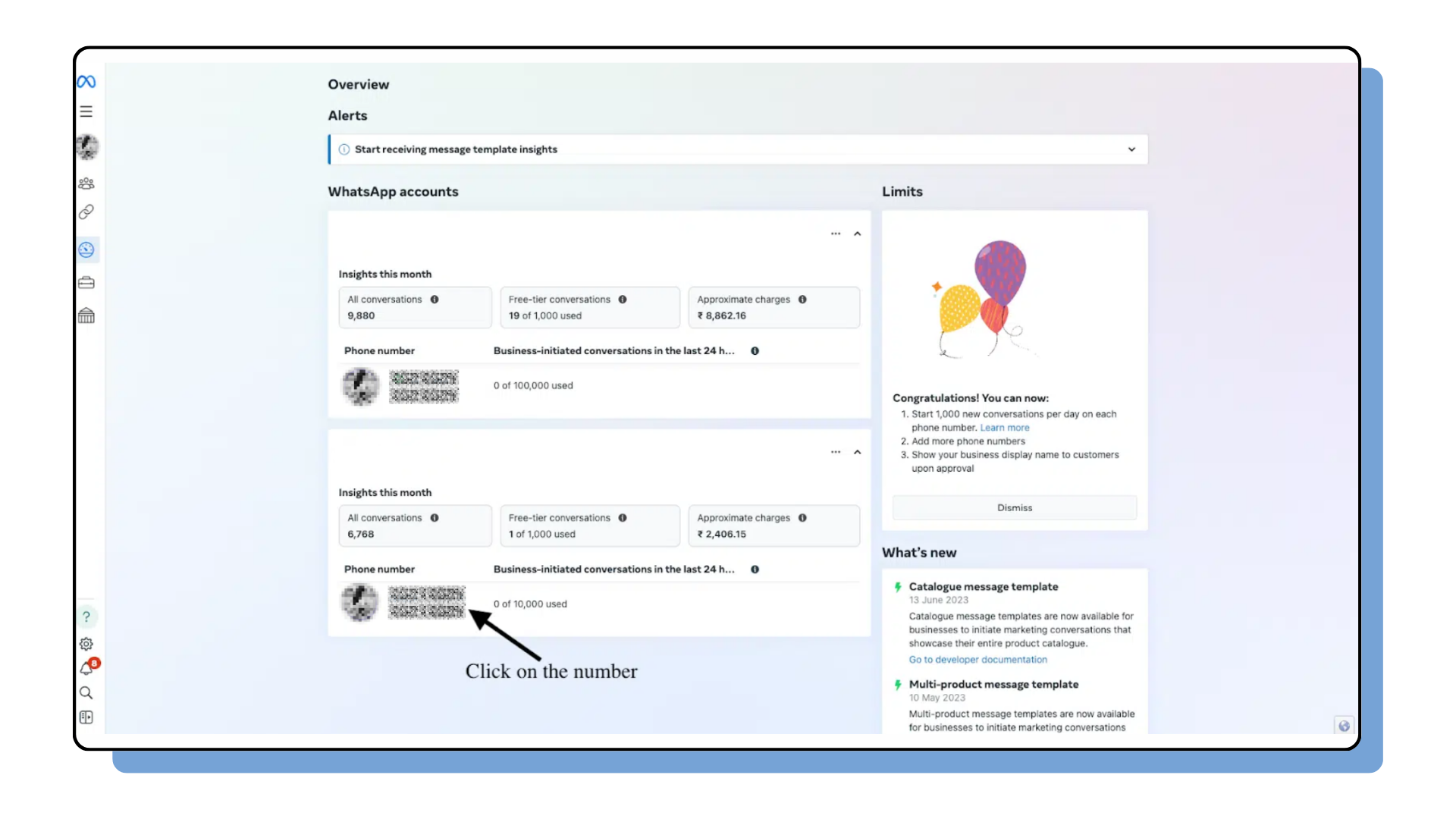Open the Help question mark icon

[x=86, y=617]
